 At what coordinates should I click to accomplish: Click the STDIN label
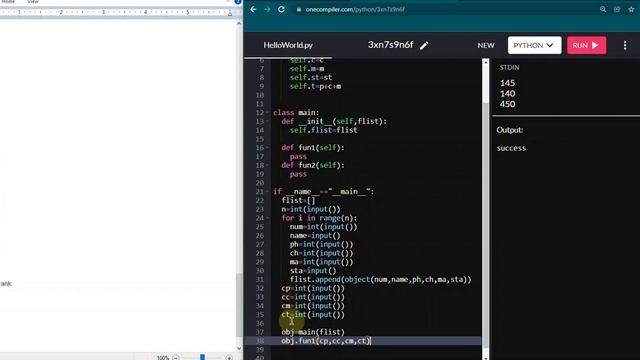point(509,67)
